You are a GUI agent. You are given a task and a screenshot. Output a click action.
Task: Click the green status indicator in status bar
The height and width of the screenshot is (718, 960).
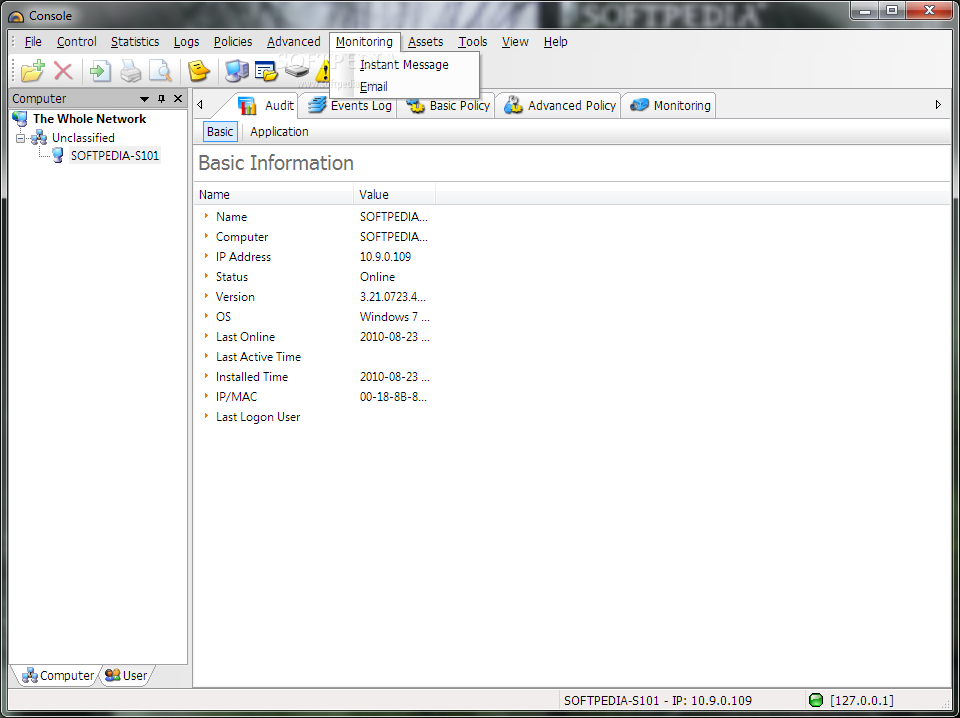pyautogui.click(x=816, y=700)
